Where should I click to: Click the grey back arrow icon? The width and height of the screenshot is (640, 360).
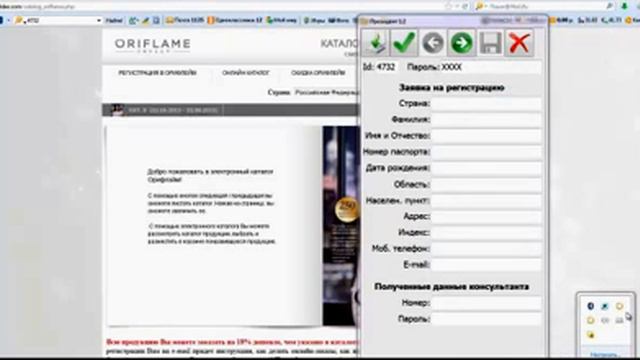pos(433,43)
